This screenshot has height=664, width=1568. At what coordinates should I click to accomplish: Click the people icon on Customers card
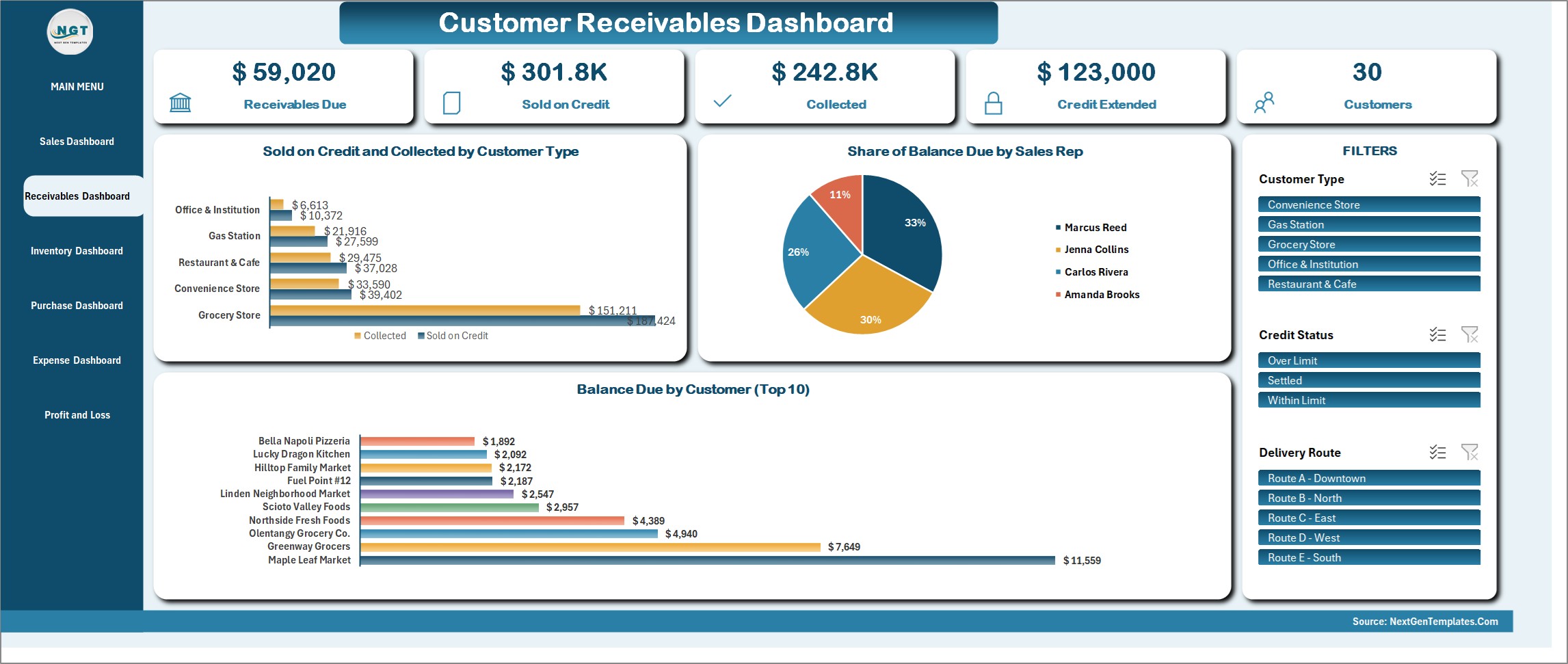click(x=1264, y=103)
